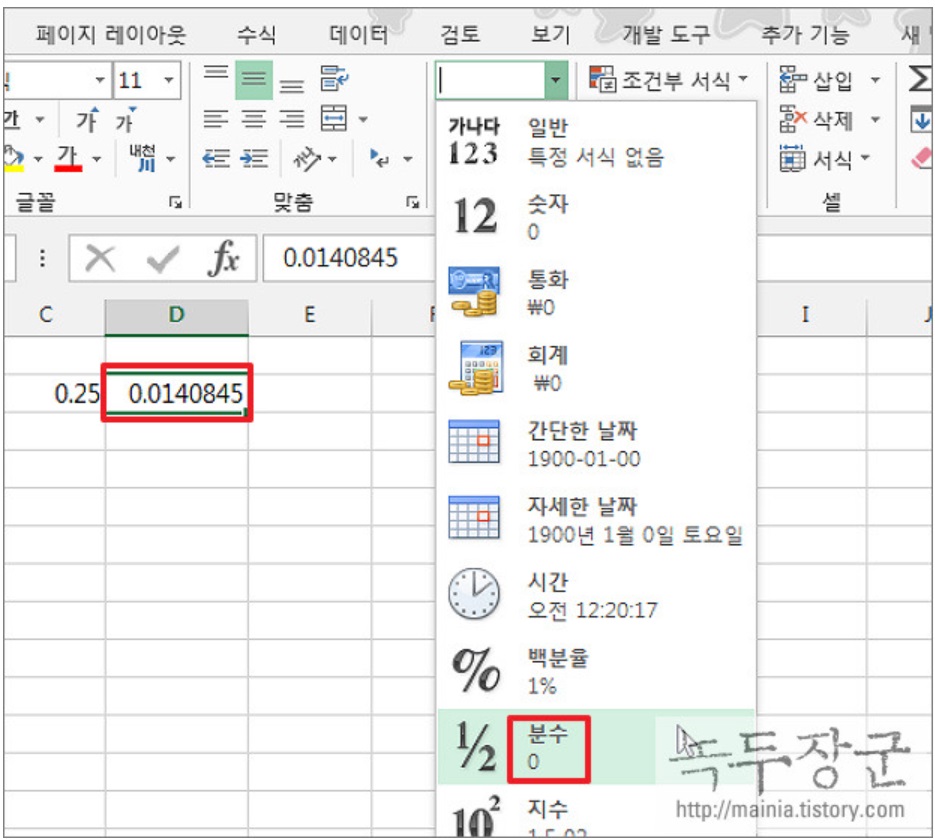This screenshot has width=935, height=839.
Task: Click insert function fx button
Action: coord(224,259)
